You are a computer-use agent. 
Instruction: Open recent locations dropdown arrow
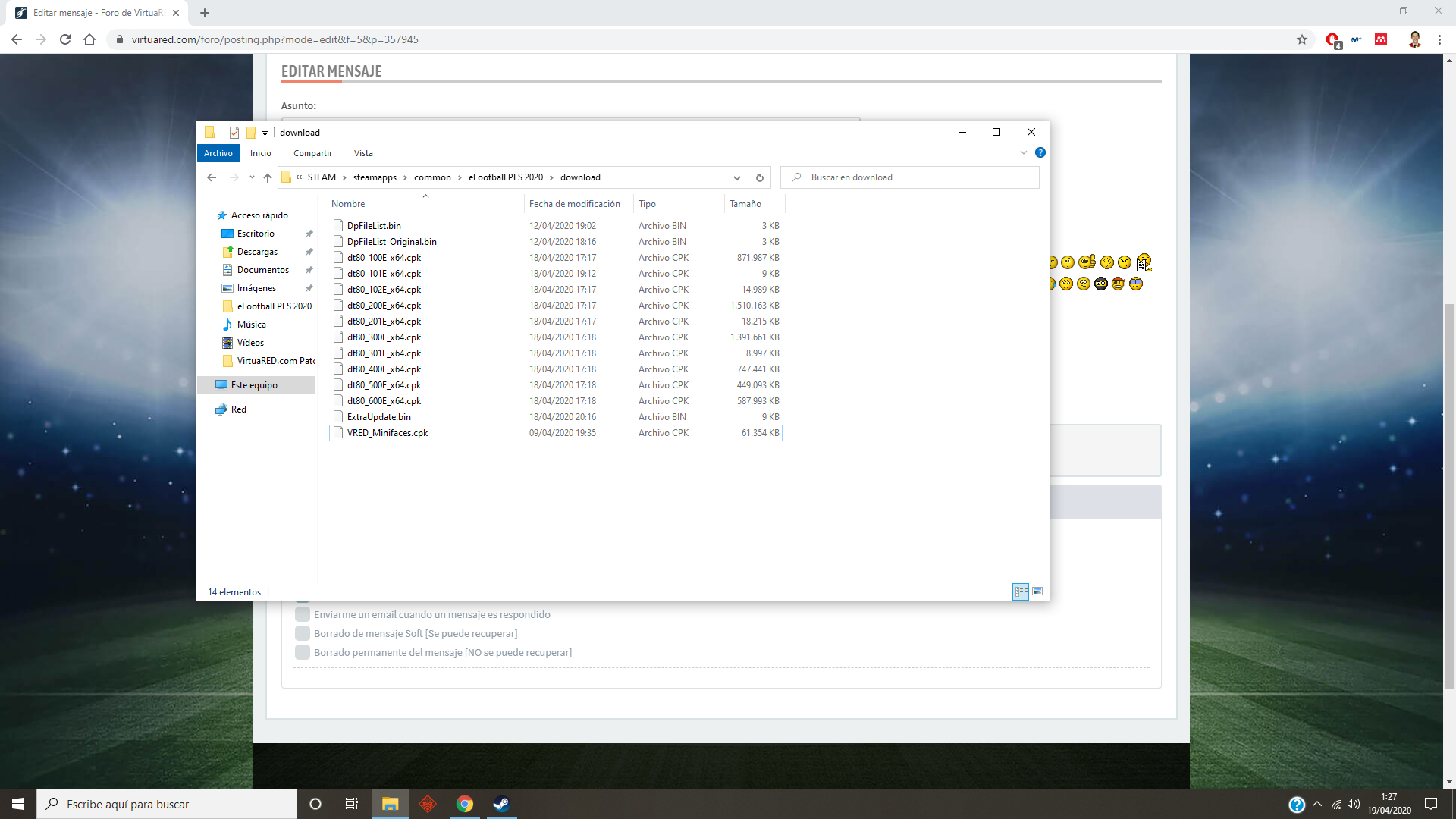252,177
